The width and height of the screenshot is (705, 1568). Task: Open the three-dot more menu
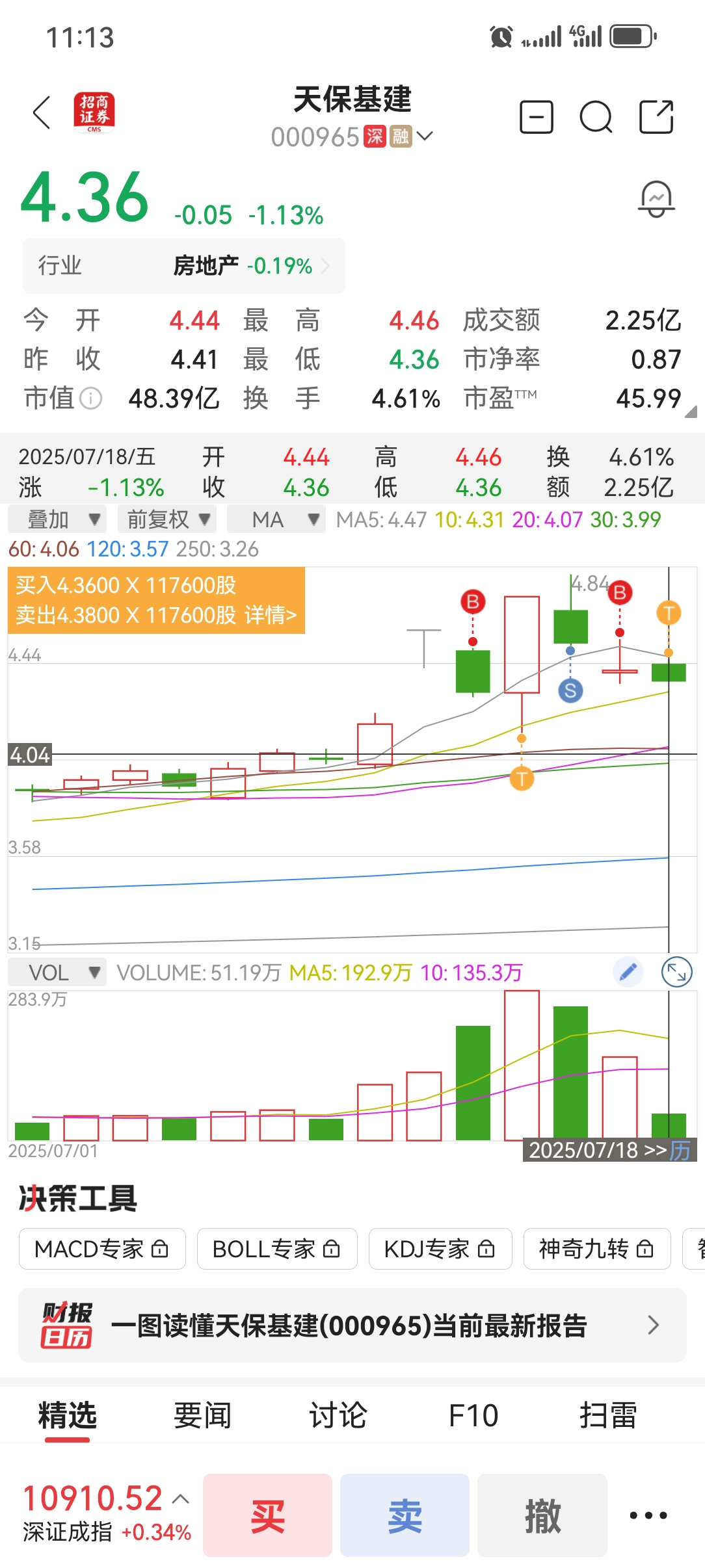648,1515
